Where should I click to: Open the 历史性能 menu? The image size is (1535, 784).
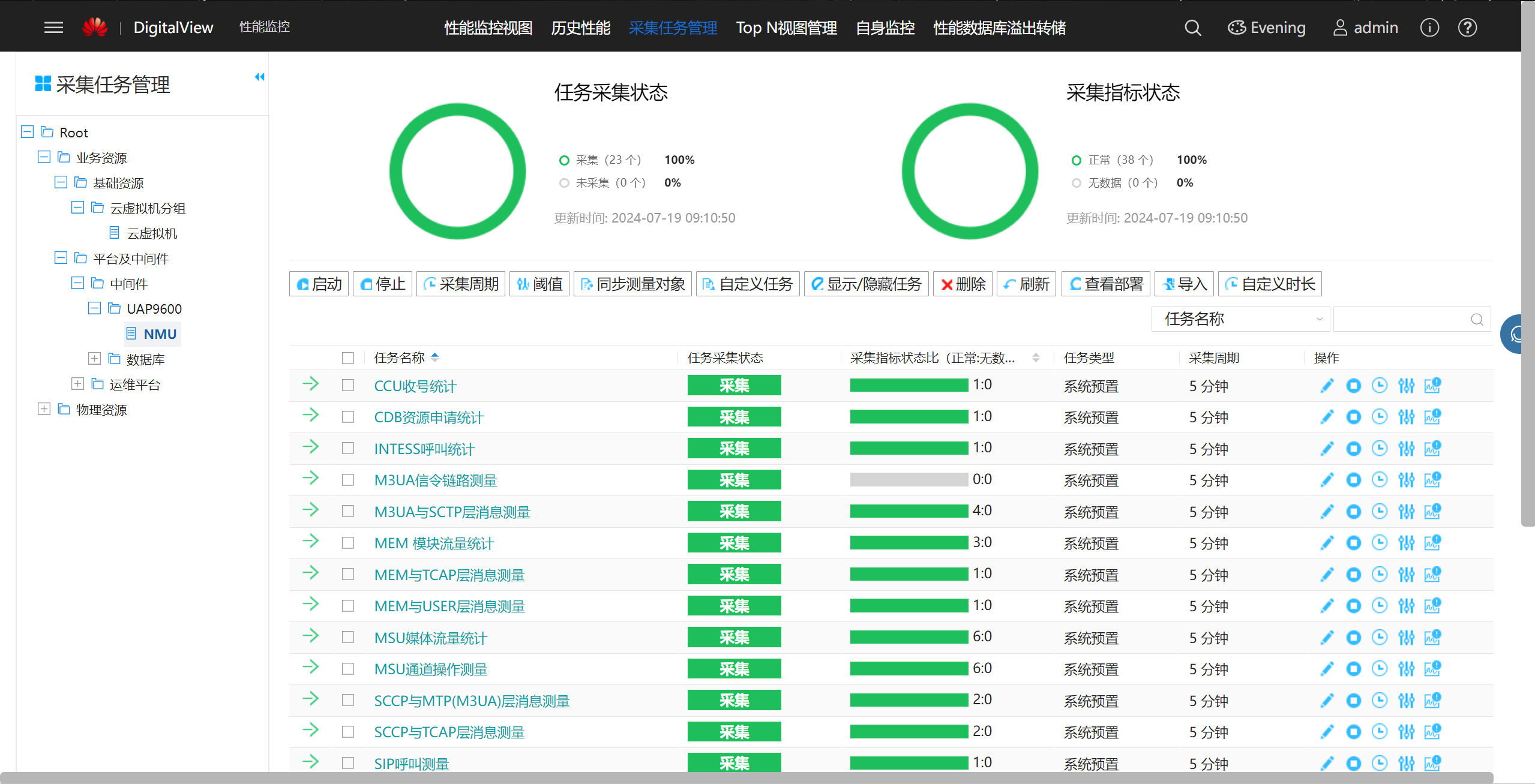581,28
